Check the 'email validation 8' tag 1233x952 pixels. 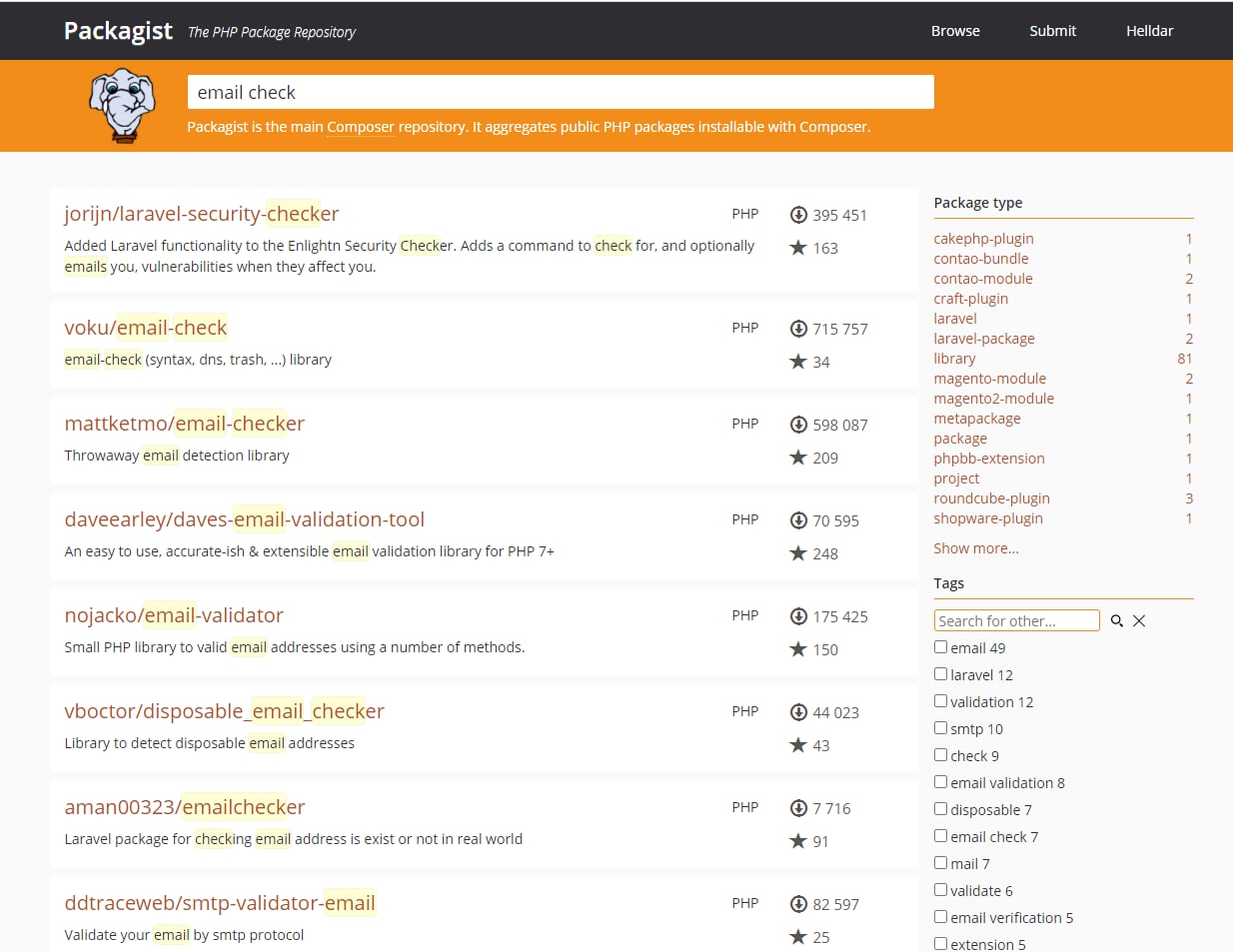point(940,782)
